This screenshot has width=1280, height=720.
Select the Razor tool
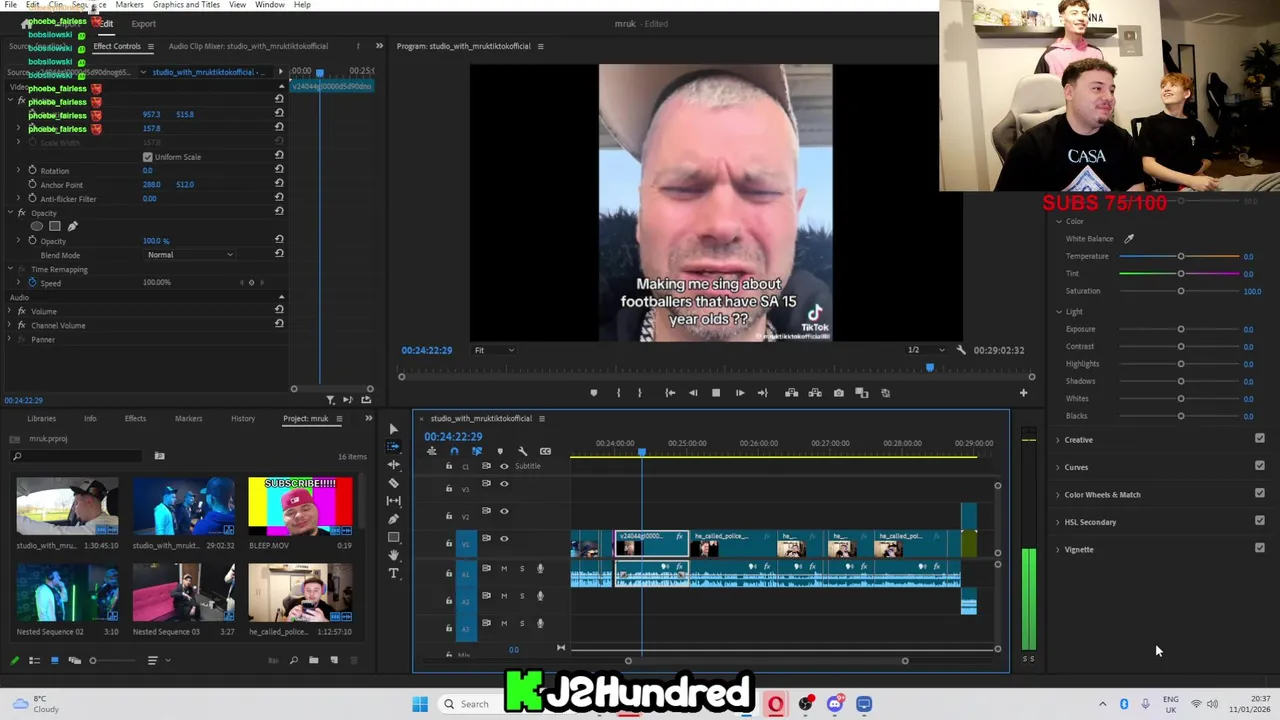(393, 483)
